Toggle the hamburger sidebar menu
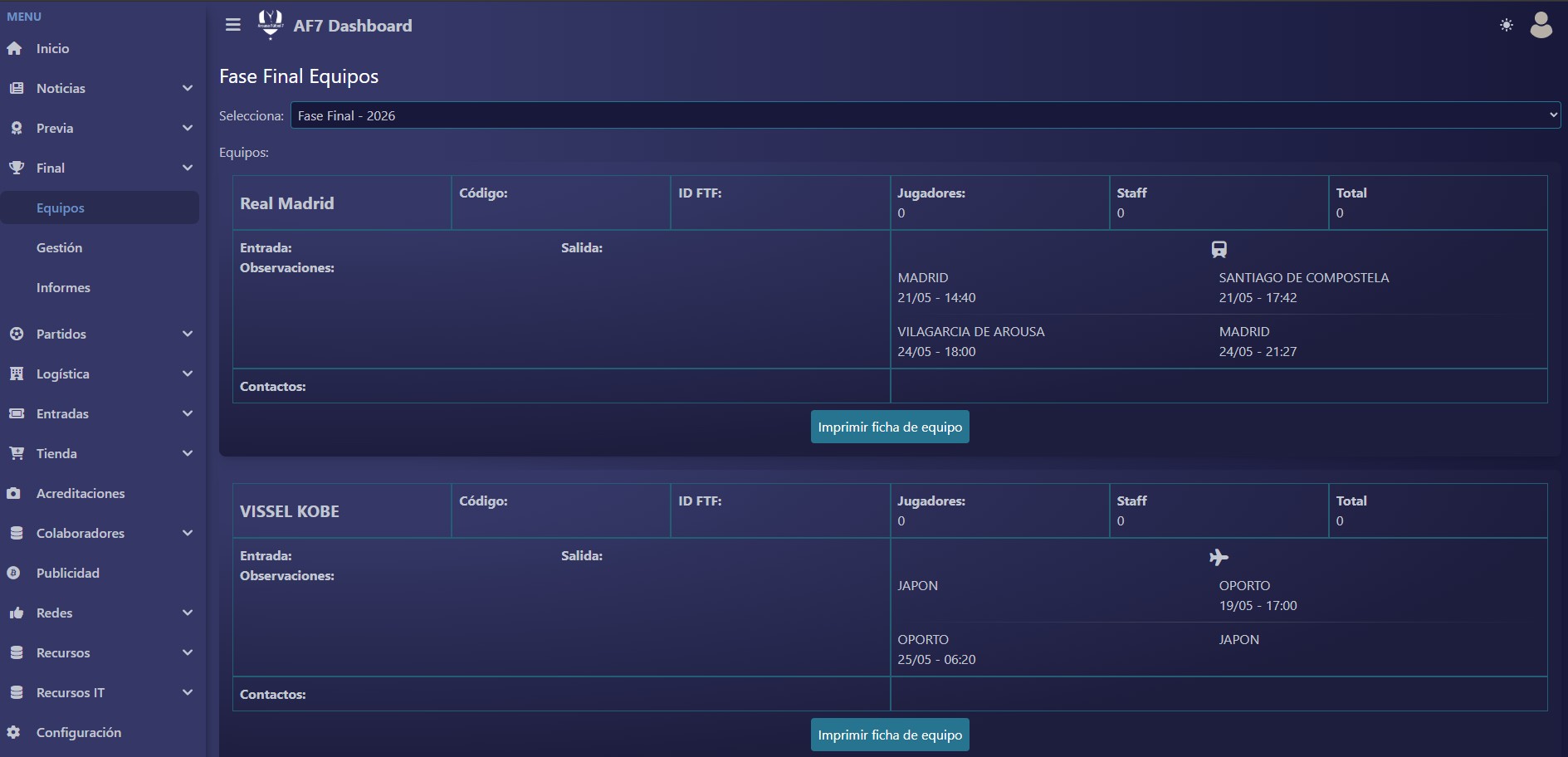The image size is (1568, 757). click(x=233, y=25)
